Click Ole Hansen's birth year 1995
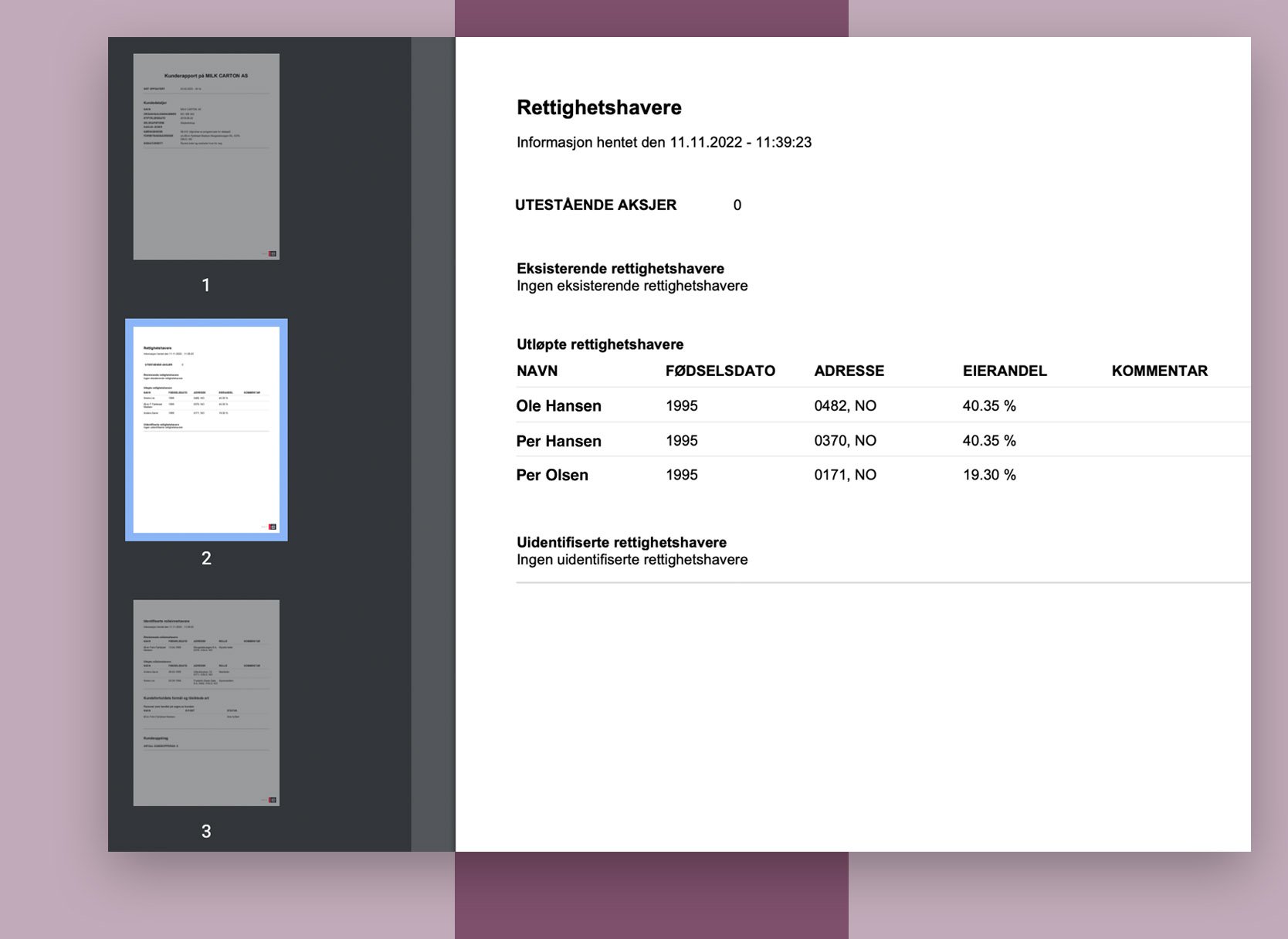This screenshot has height=939, width=1288. (x=682, y=405)
